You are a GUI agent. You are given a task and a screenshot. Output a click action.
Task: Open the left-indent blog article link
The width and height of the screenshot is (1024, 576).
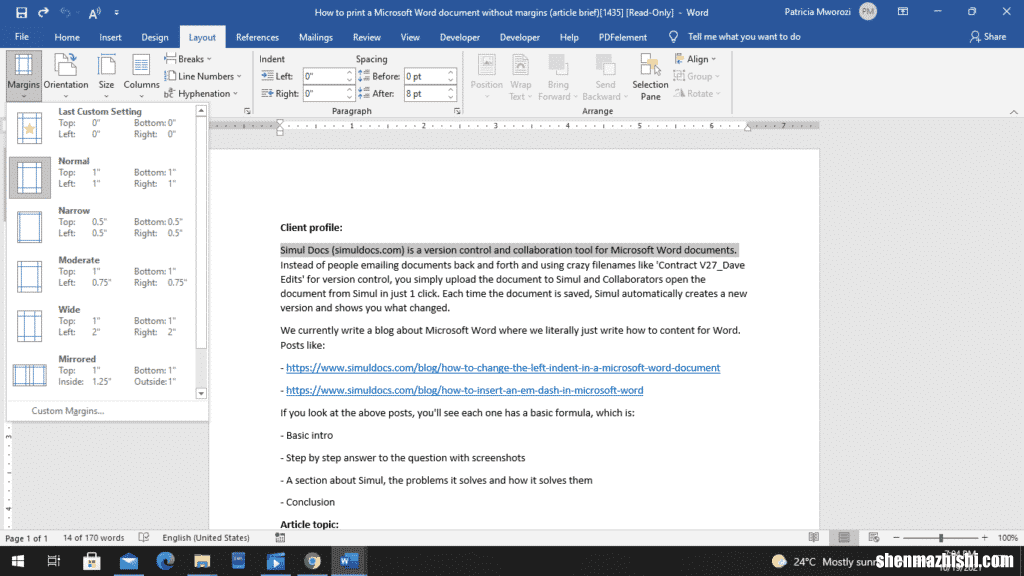click(503, 368)
